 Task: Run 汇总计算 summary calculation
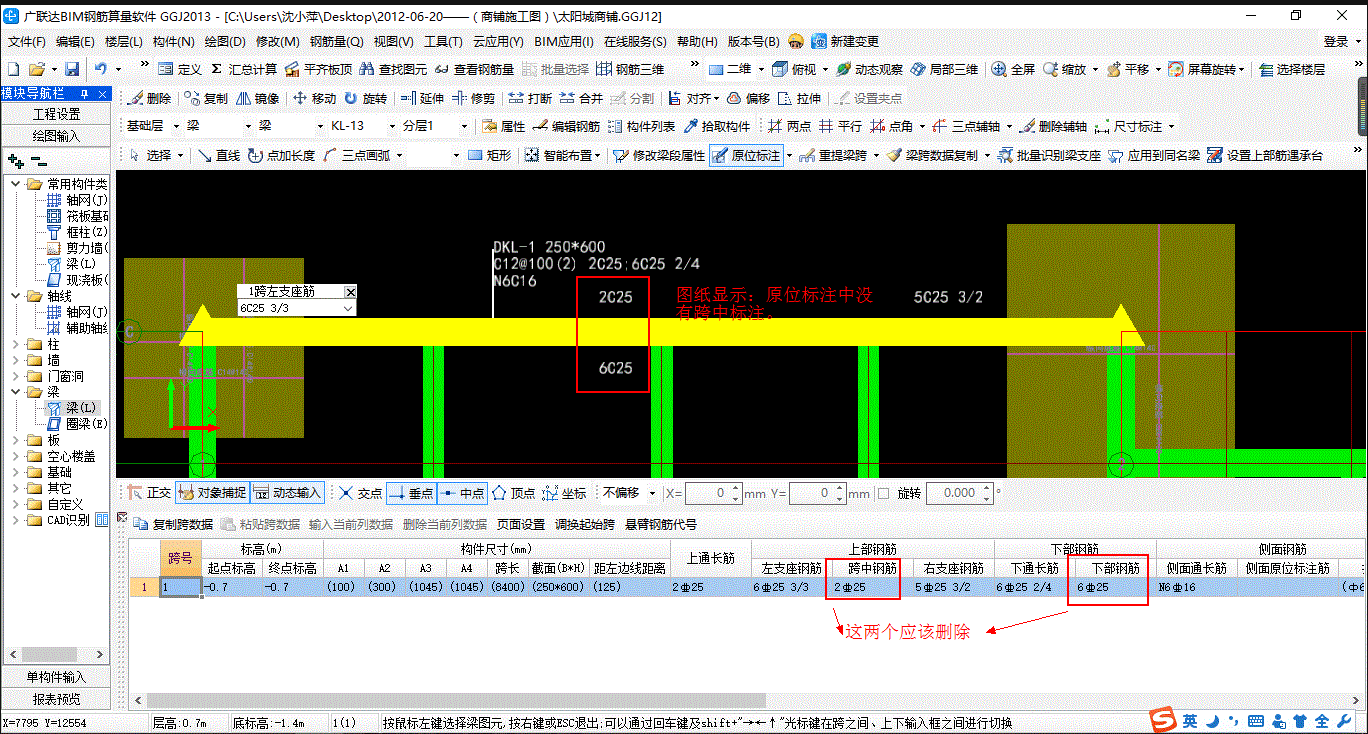tap(243, 69)
